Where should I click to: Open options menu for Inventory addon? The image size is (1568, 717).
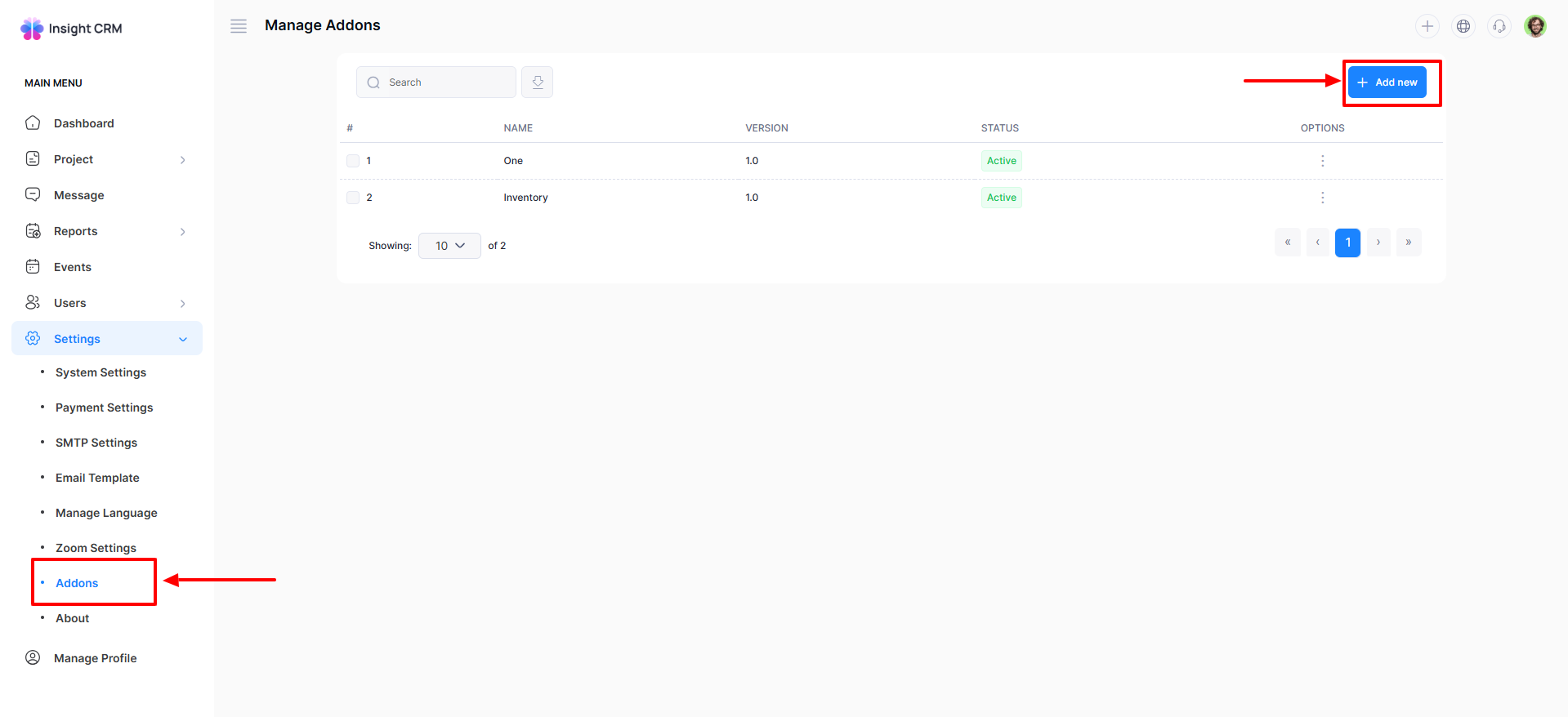tap(1322, 198)
